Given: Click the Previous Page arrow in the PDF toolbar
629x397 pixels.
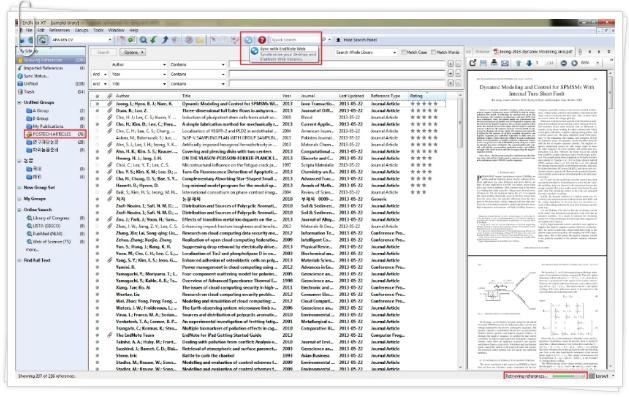Looking at the screenshot, I should (518, 63).
